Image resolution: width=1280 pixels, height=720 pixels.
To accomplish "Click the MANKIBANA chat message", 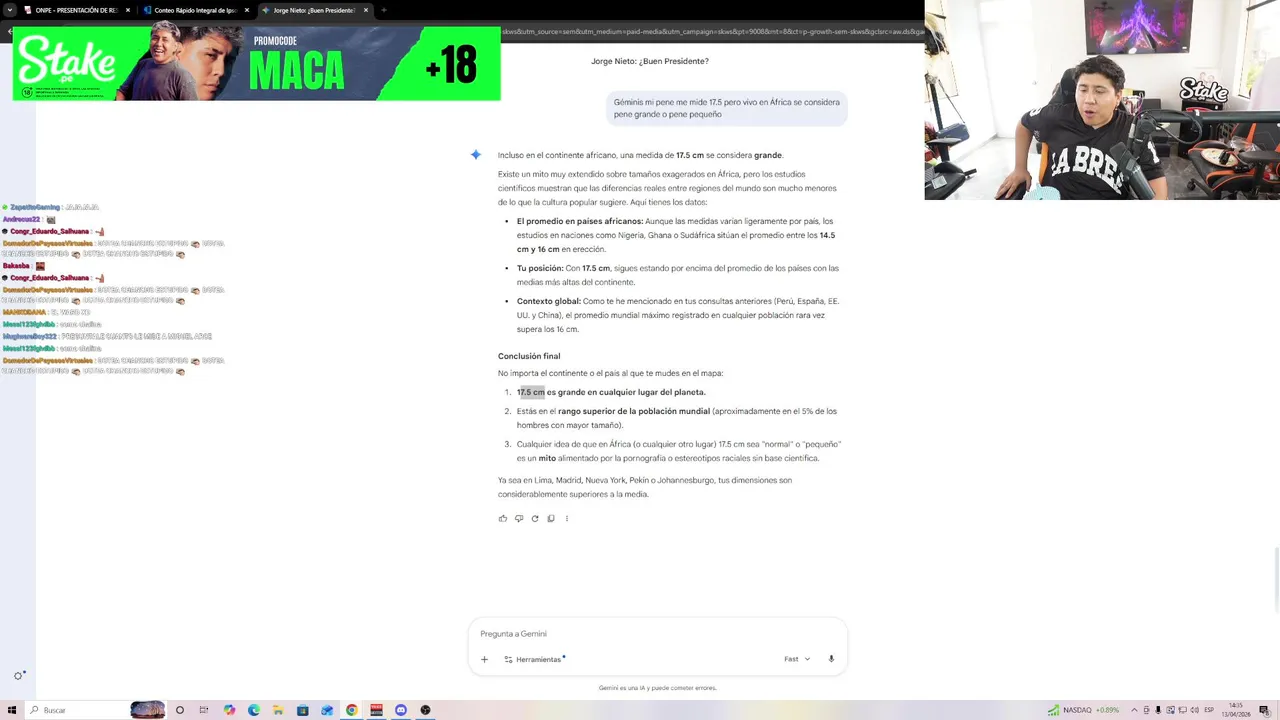I will point(46,312).
